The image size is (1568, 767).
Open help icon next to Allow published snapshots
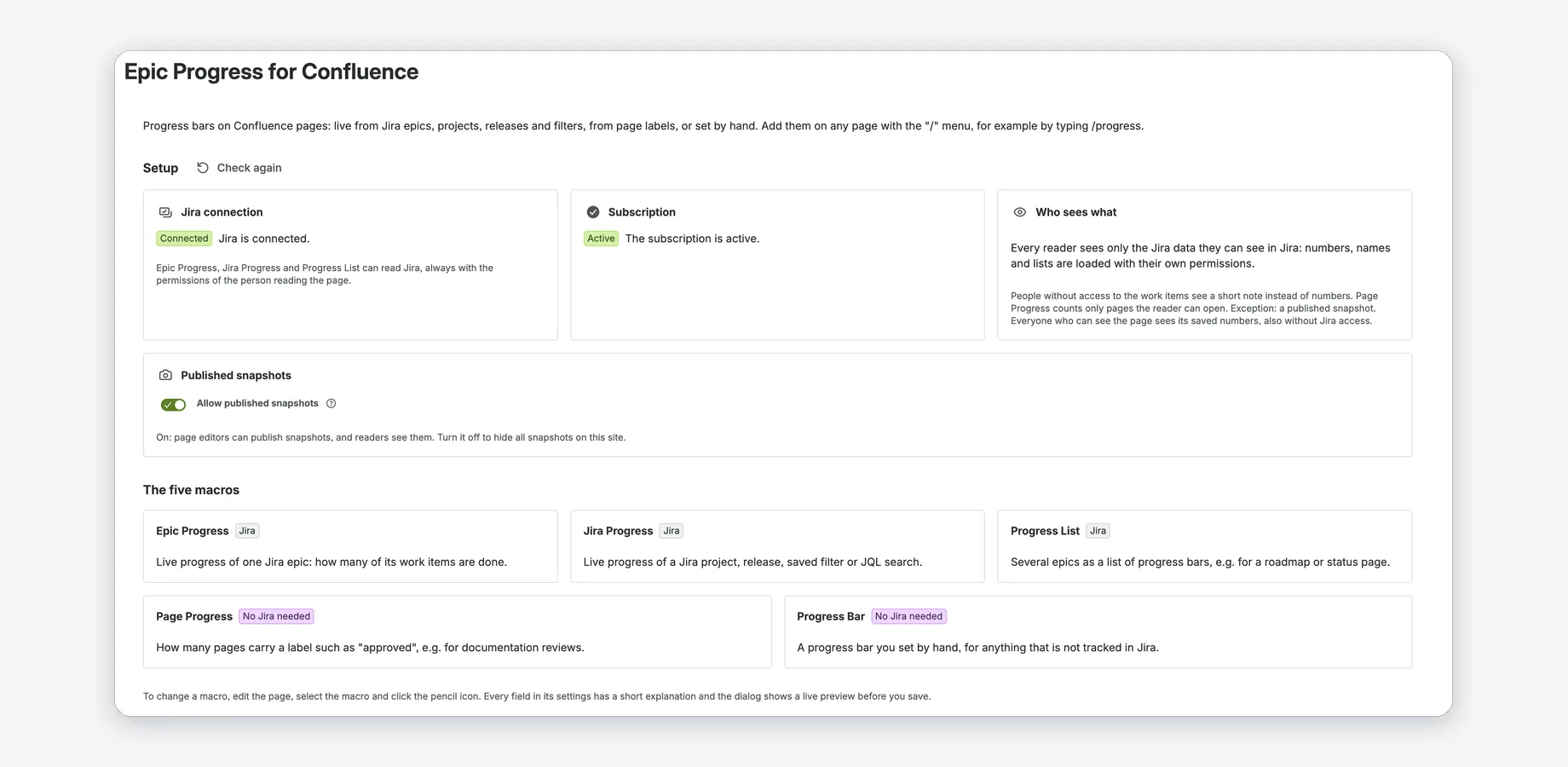pos(331,403)
